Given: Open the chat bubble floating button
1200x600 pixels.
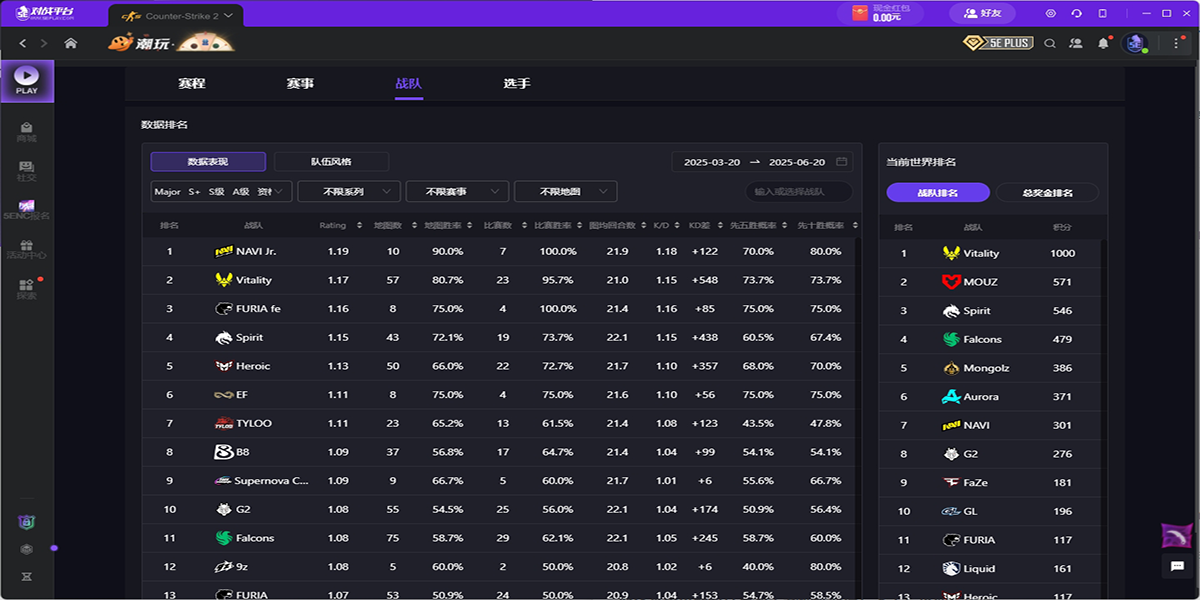Looking at the screenshot, I should [x=1177, y=567].
